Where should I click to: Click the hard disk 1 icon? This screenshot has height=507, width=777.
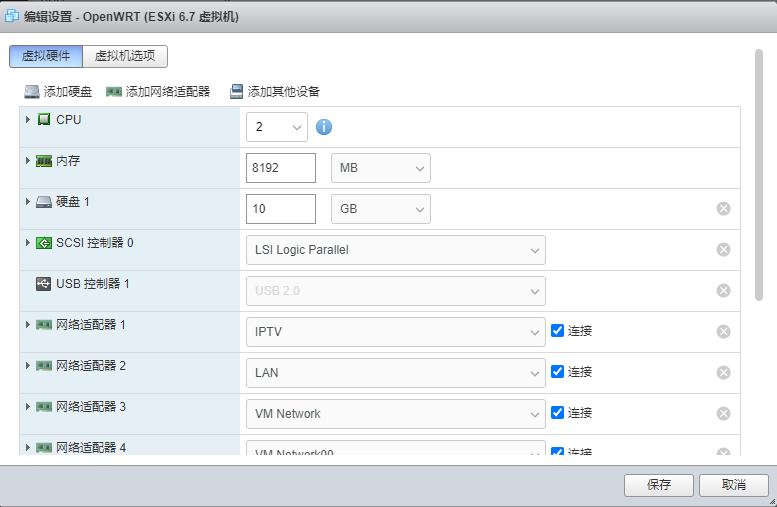tap(44, 202)
